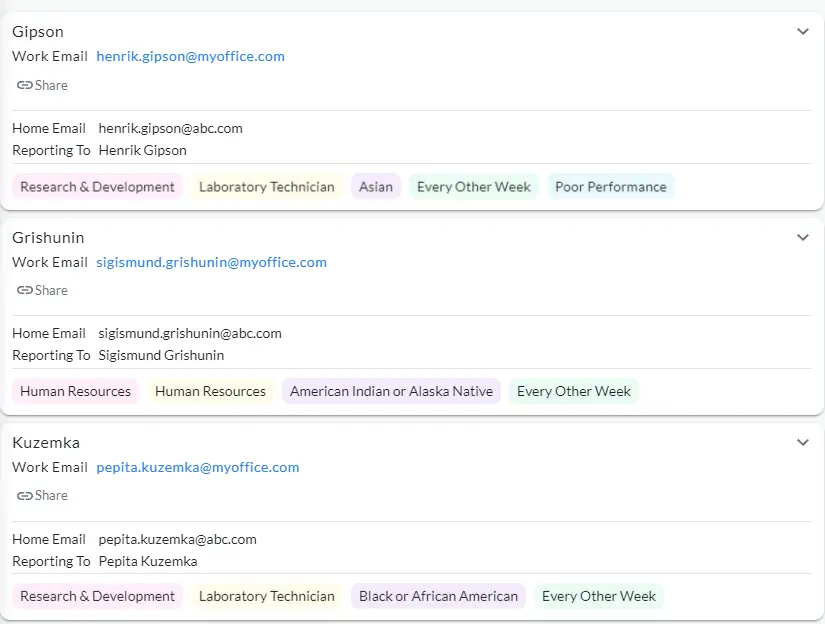Open henrik.gipson work email link
Image resolution: width=825 pixels, height=624 pixels.
coord(189,56)
